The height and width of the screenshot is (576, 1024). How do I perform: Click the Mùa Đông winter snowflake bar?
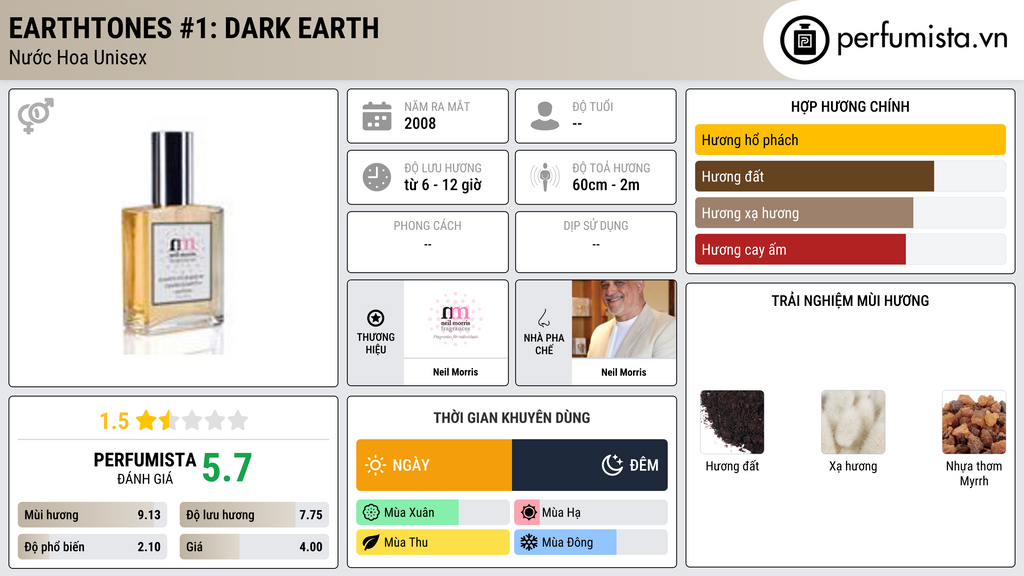point(590,542)
